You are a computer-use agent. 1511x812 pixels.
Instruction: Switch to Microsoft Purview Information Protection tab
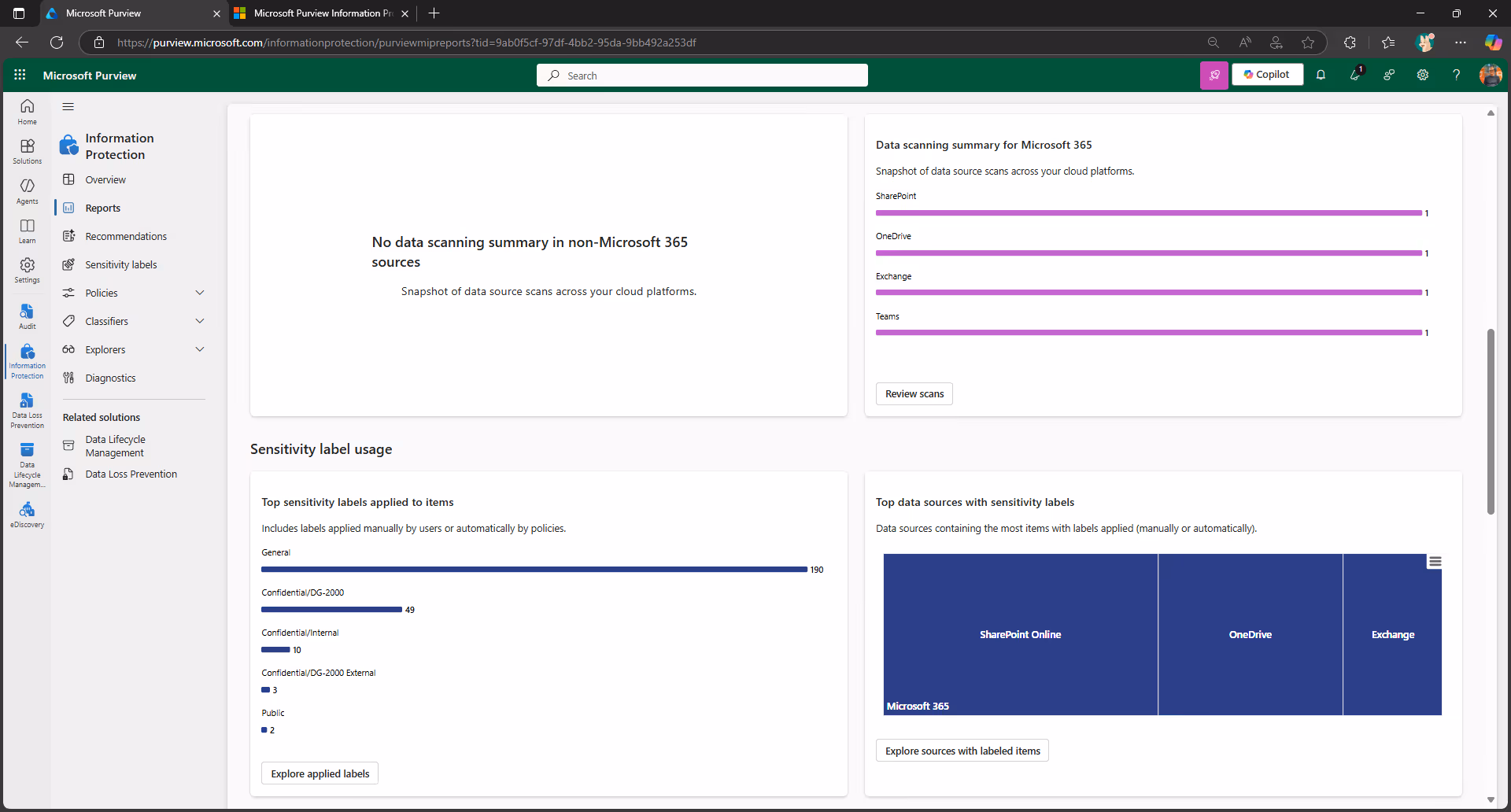(x=323, y=13)
